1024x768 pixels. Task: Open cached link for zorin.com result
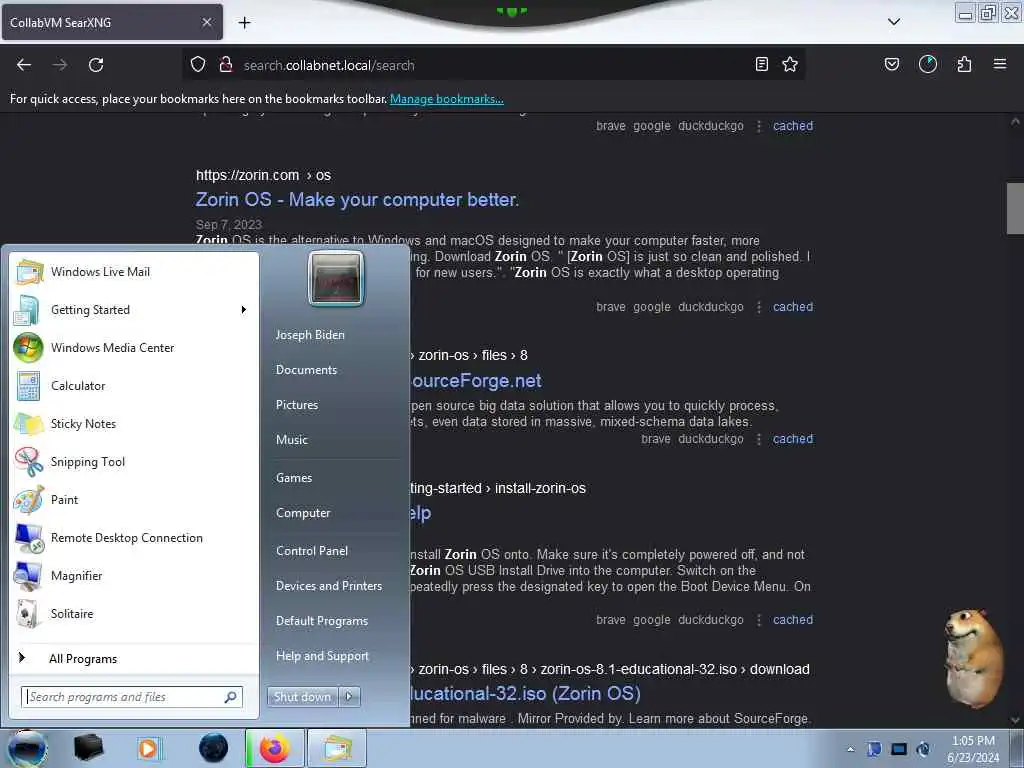click(793, 307)
